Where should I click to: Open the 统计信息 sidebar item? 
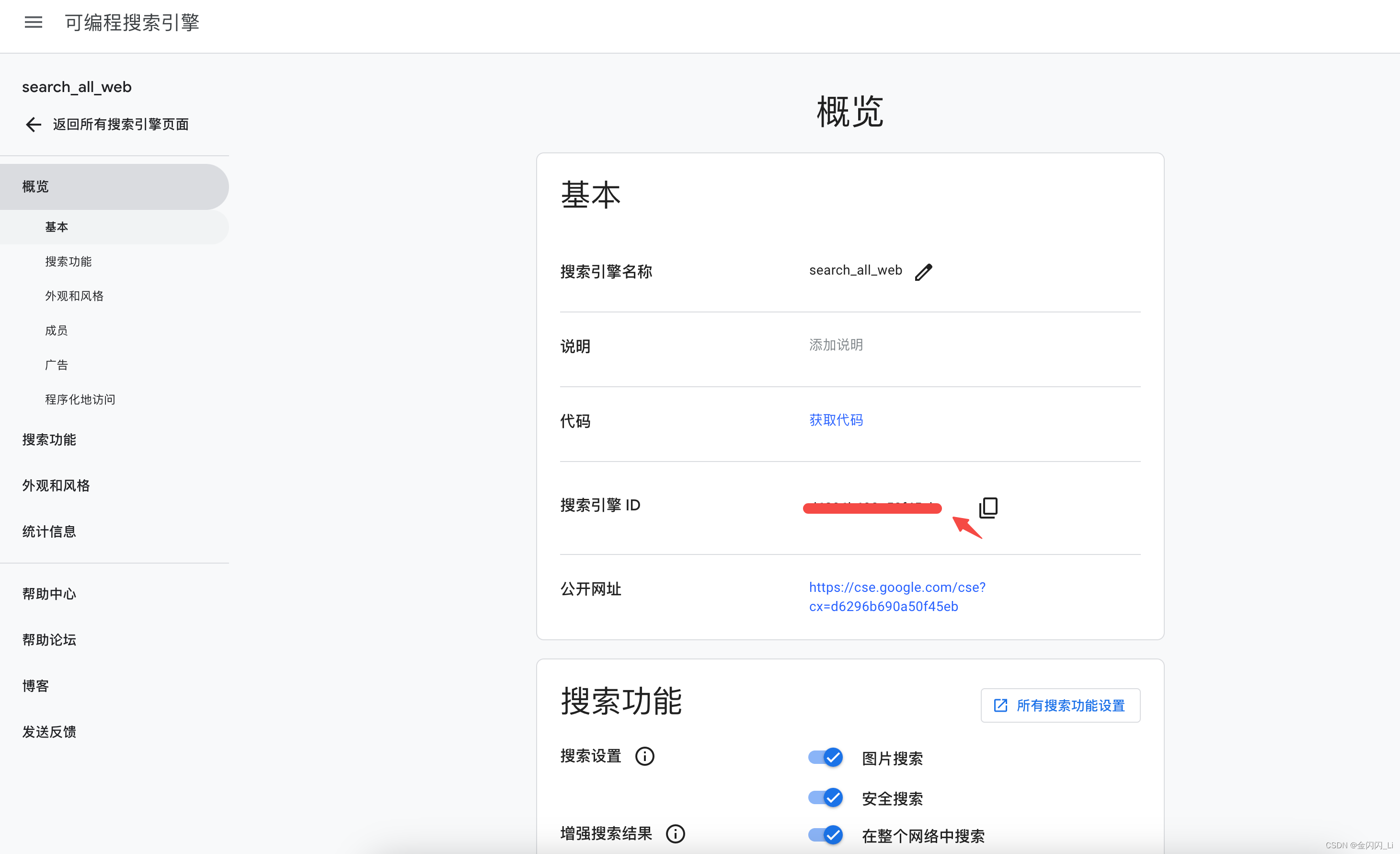tap(49, 531)
